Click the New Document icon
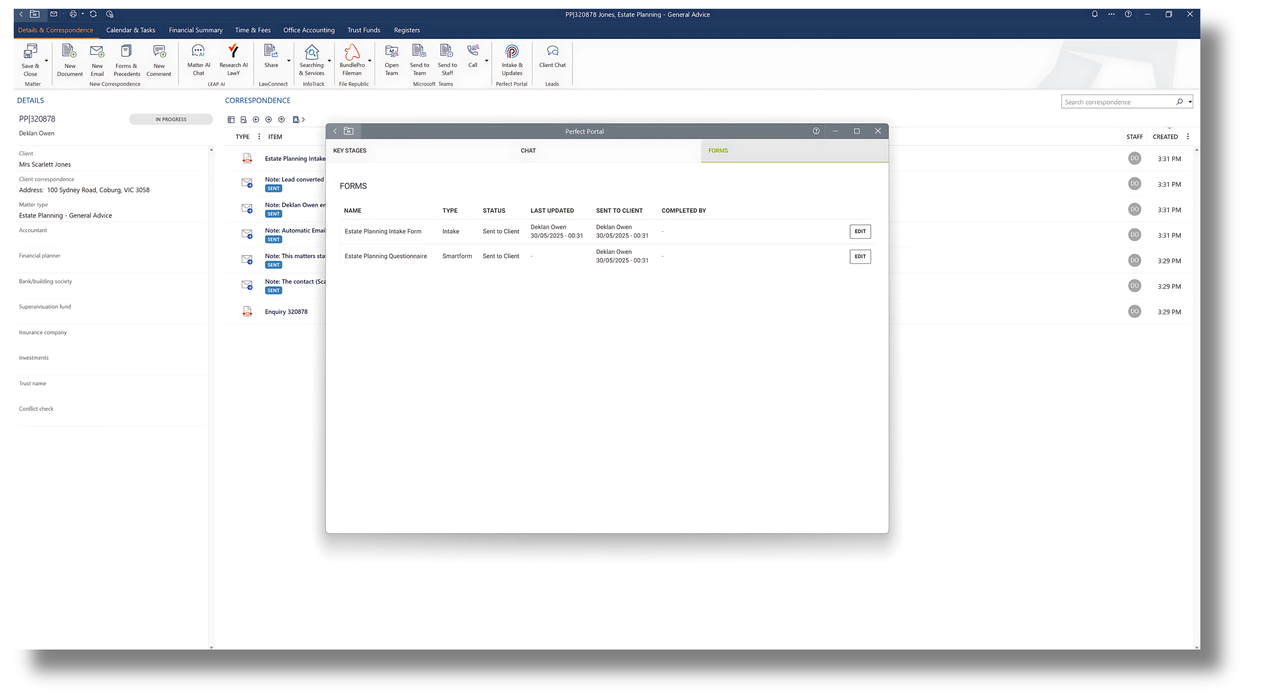The width and height of the screenshot is (1280, 693). (70, 58)
